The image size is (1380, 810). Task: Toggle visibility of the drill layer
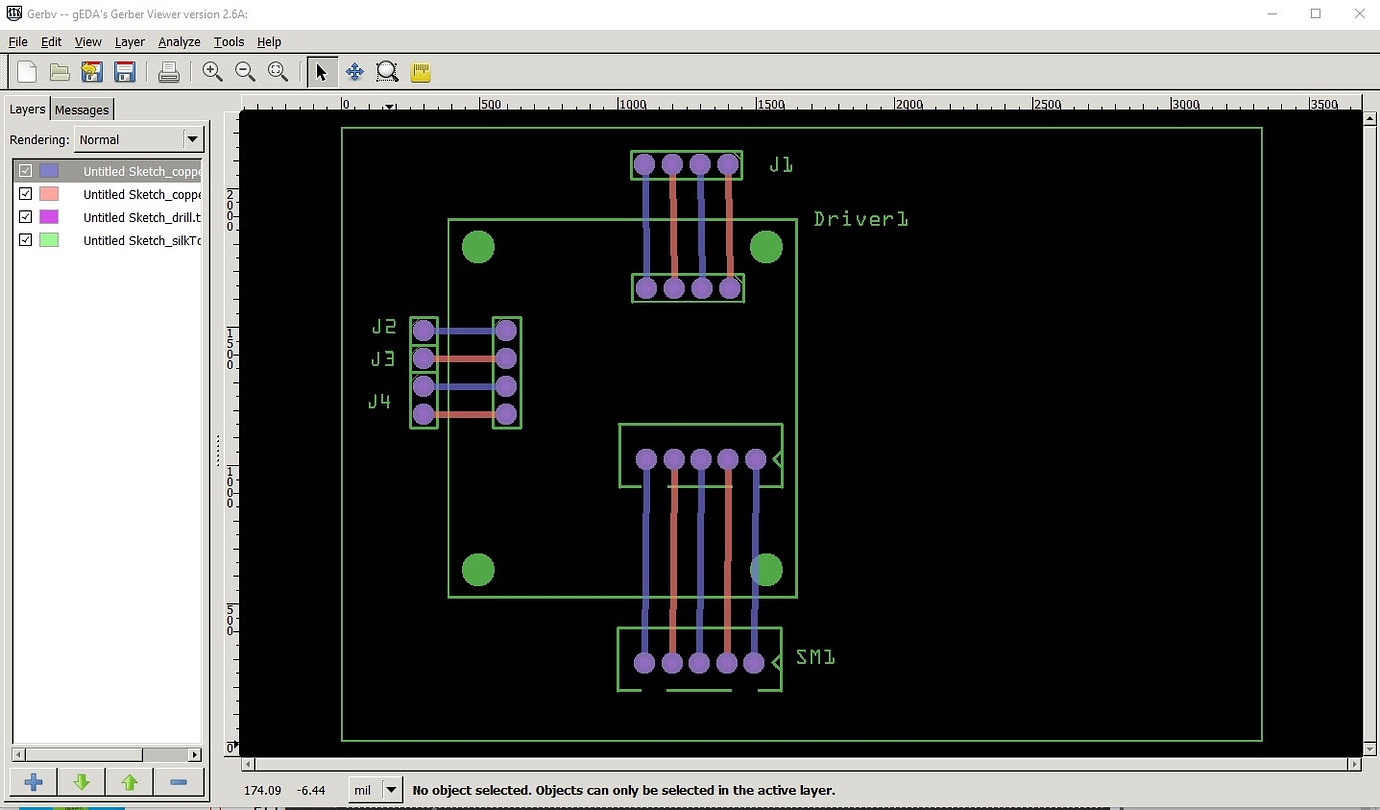tap(26, 217)
